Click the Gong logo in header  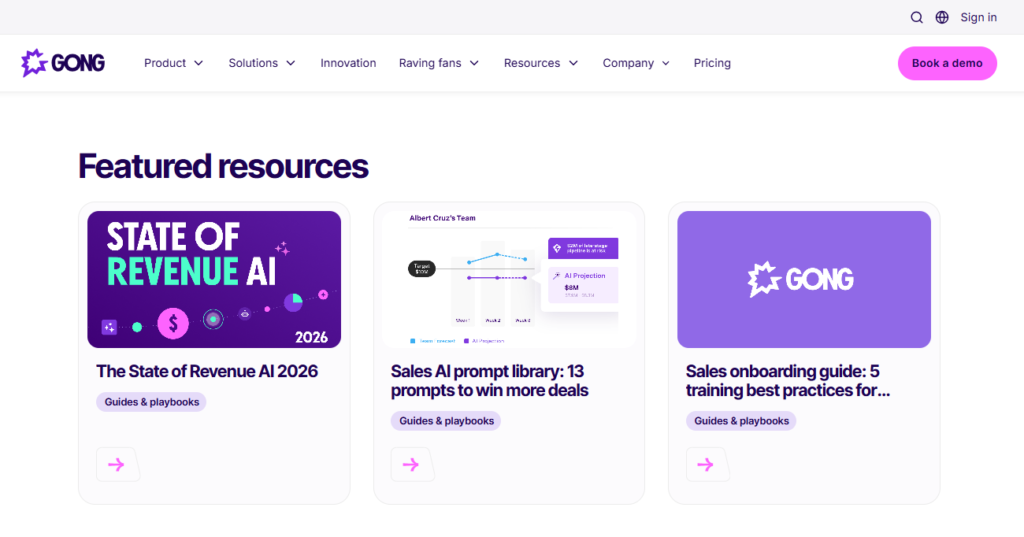(63, 63)
